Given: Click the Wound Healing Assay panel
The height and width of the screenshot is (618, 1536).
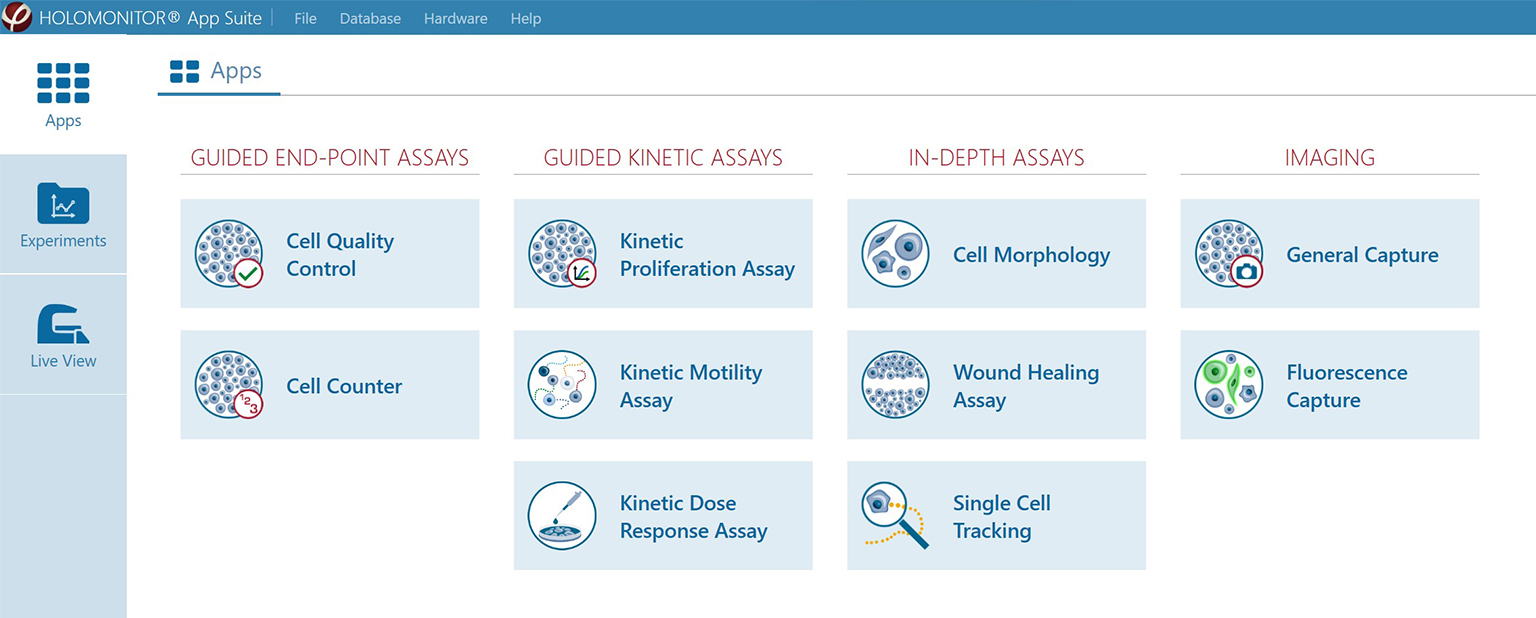Looking at the screenshot, I should pos(996,385).
